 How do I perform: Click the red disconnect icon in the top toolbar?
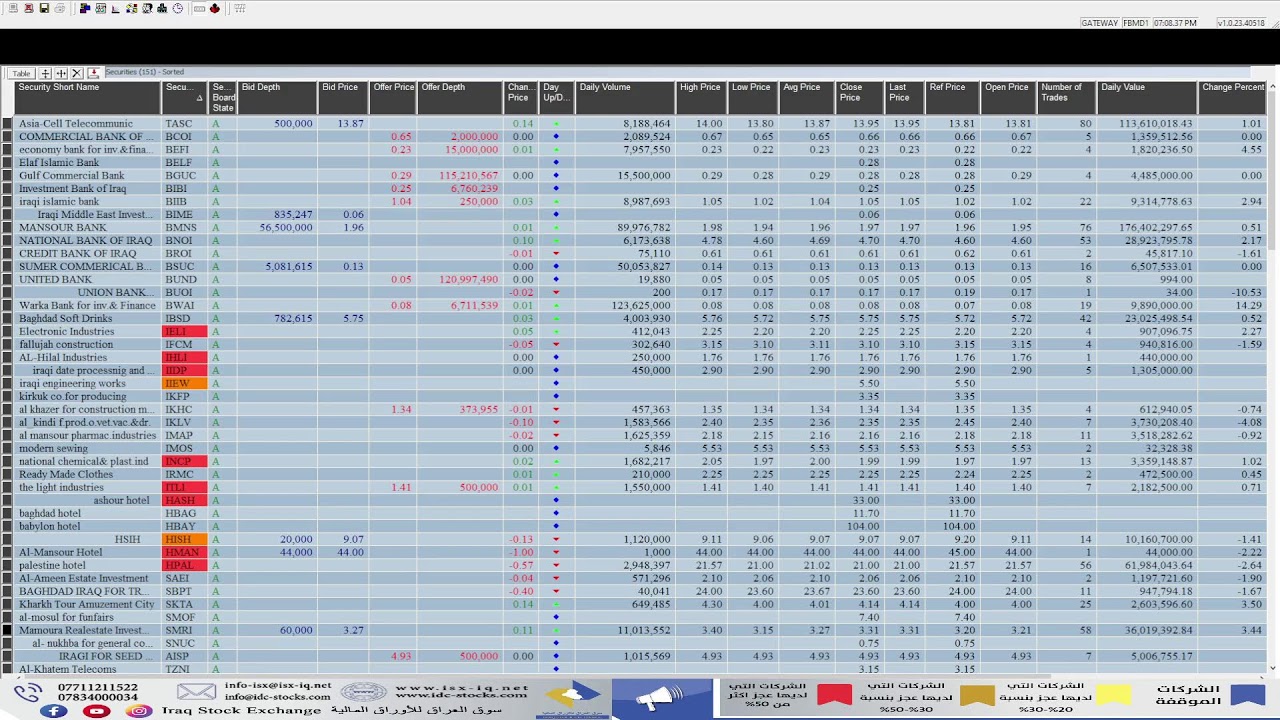coord(29,8)
